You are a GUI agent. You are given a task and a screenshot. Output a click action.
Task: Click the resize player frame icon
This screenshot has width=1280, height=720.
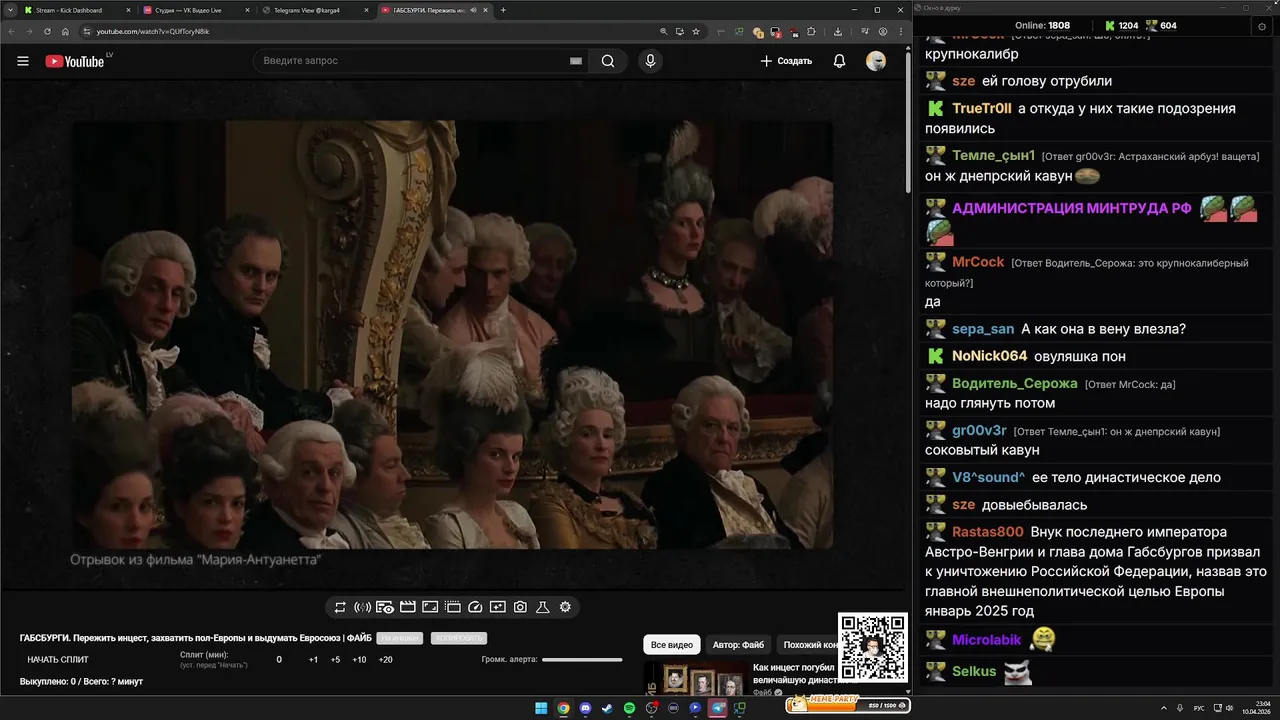point(430,607)
